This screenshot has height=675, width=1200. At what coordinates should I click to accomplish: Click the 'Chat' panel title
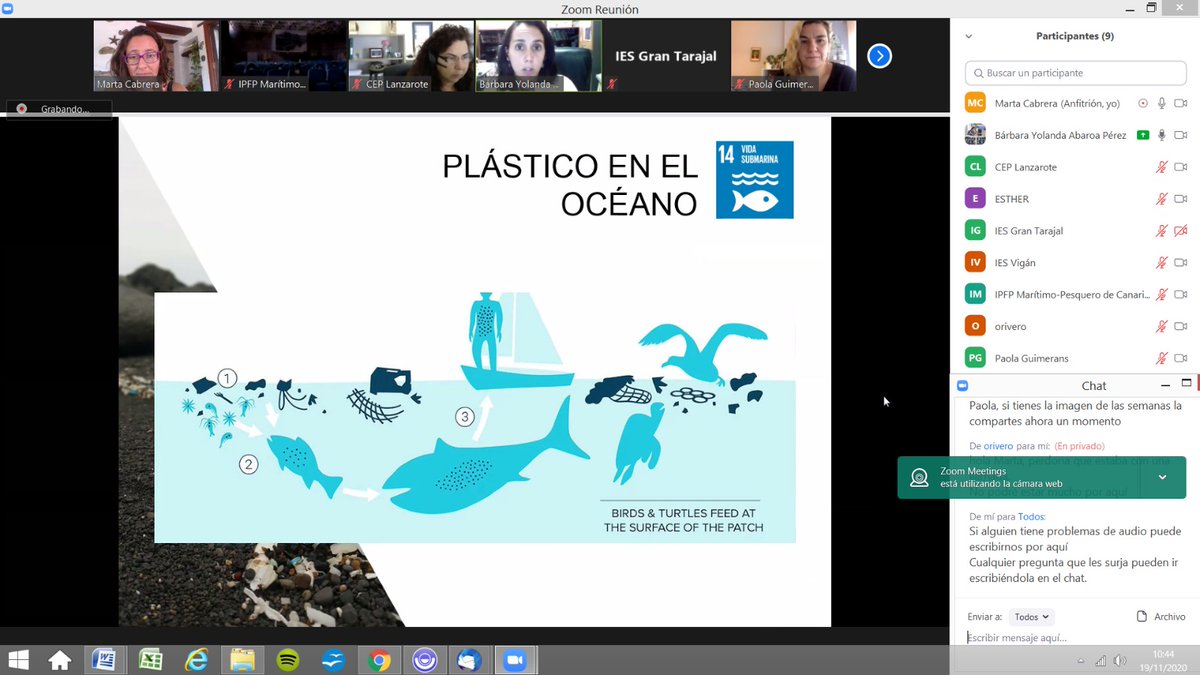(1094, 385)
